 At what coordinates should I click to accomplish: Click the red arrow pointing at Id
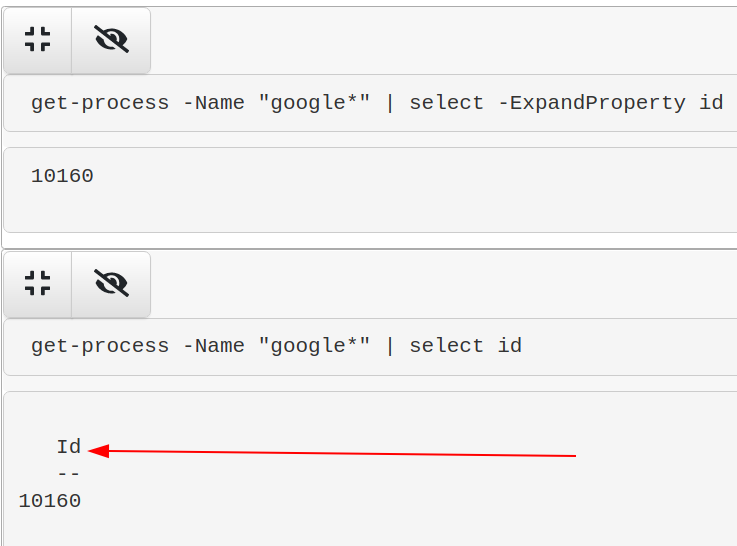pyautogui.click(x=340, y=453)
